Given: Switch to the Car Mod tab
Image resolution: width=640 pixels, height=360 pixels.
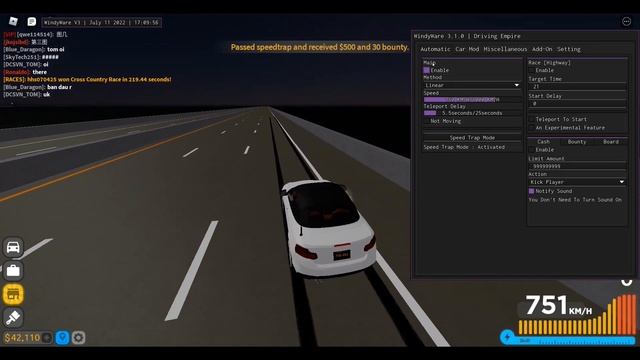Looking at the screenshot, I should pos(467,49).
